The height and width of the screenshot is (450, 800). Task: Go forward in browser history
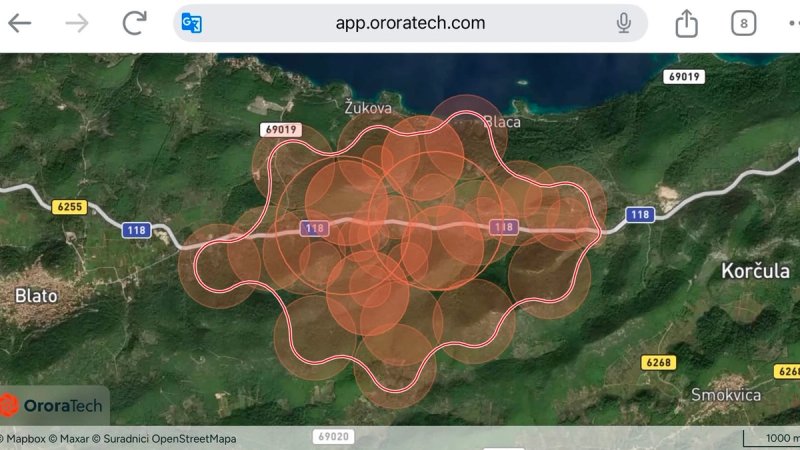point(77,23)
